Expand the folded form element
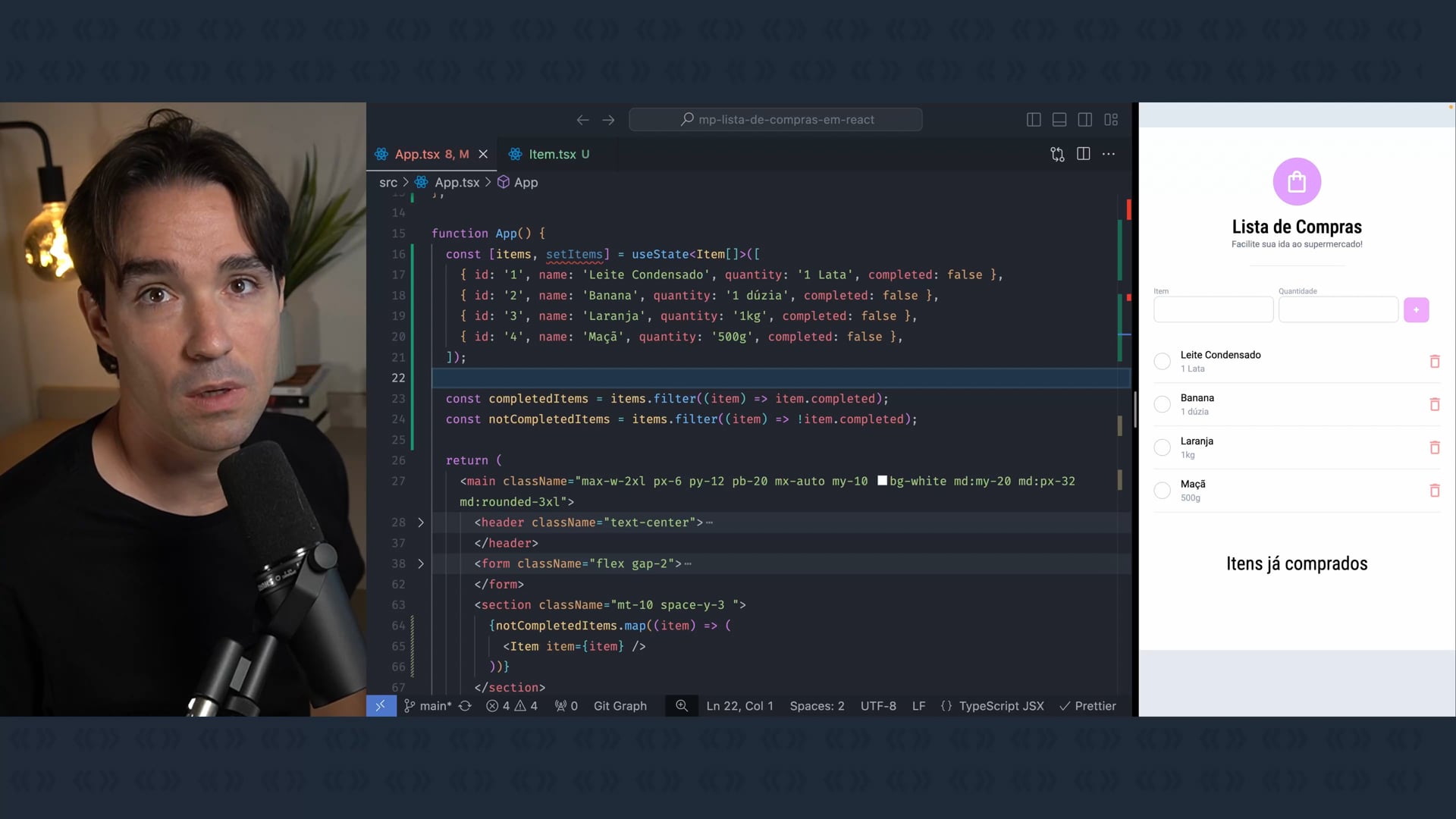This screenshot has height=819, width=1456. (421, 563)
